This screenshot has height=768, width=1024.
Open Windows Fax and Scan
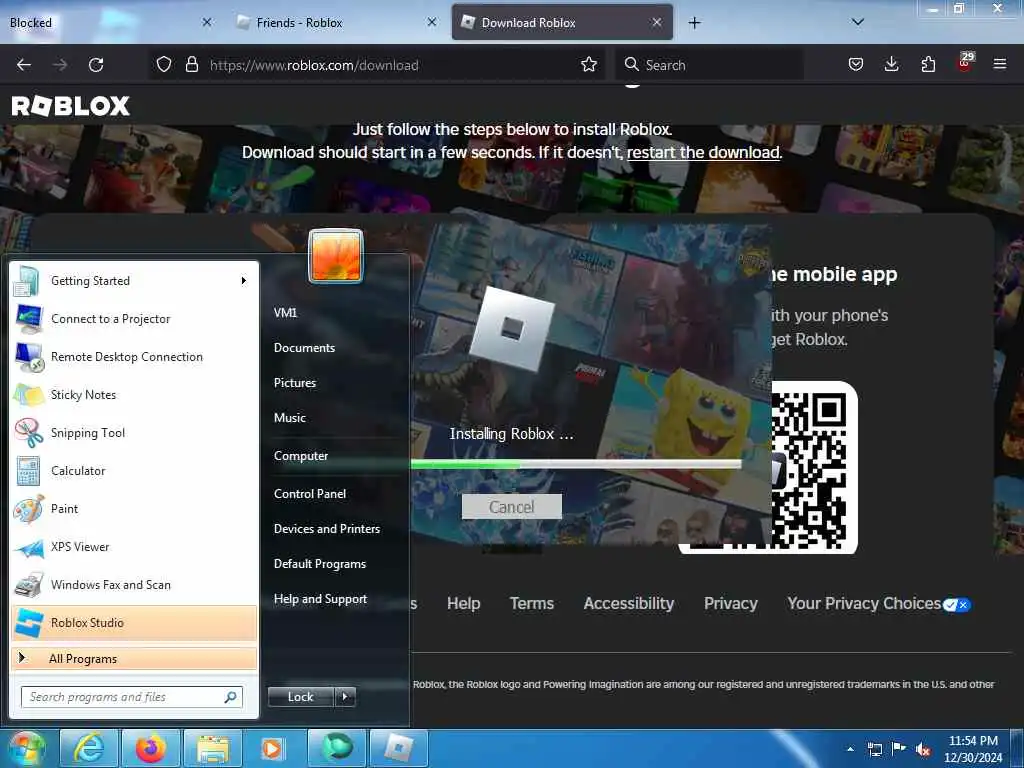pos(134,585)
